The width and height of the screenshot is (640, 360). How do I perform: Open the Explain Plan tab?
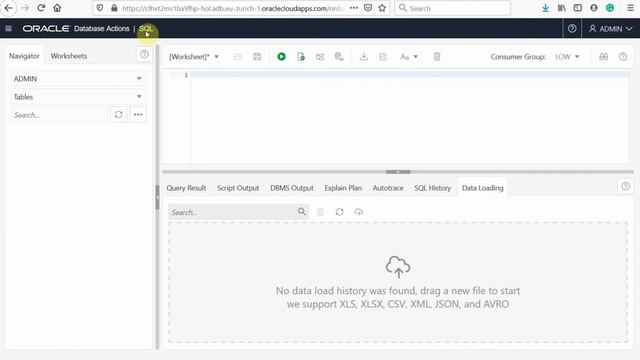[343, 188]
